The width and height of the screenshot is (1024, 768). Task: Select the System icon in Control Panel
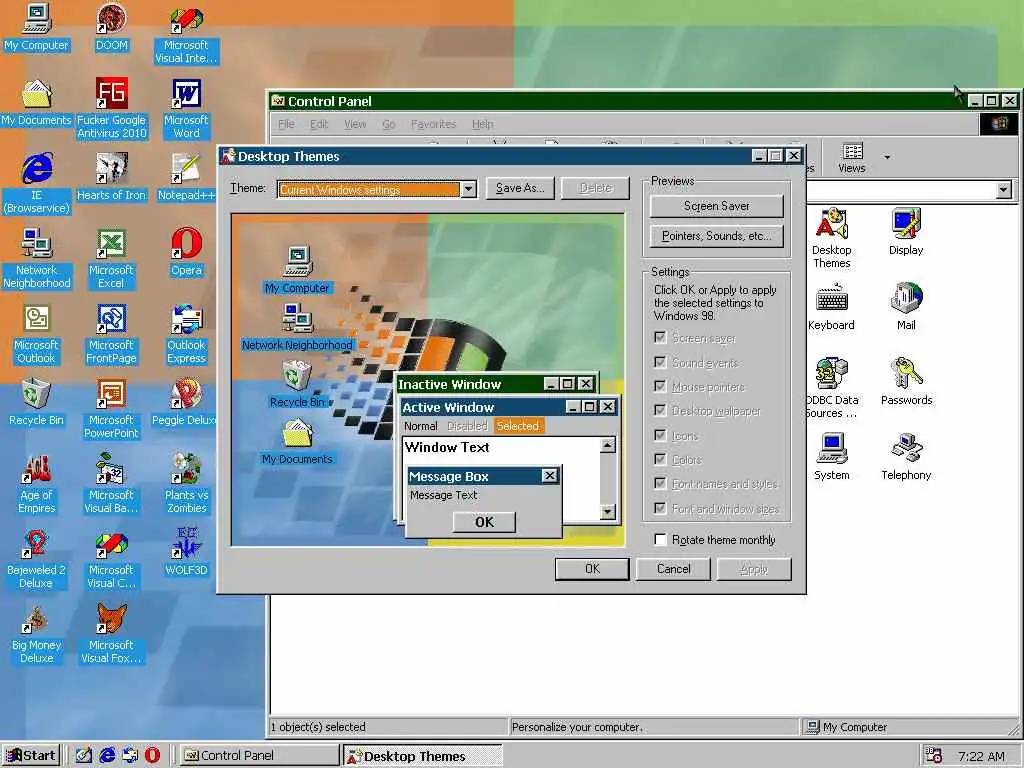[x=831, y=457]
